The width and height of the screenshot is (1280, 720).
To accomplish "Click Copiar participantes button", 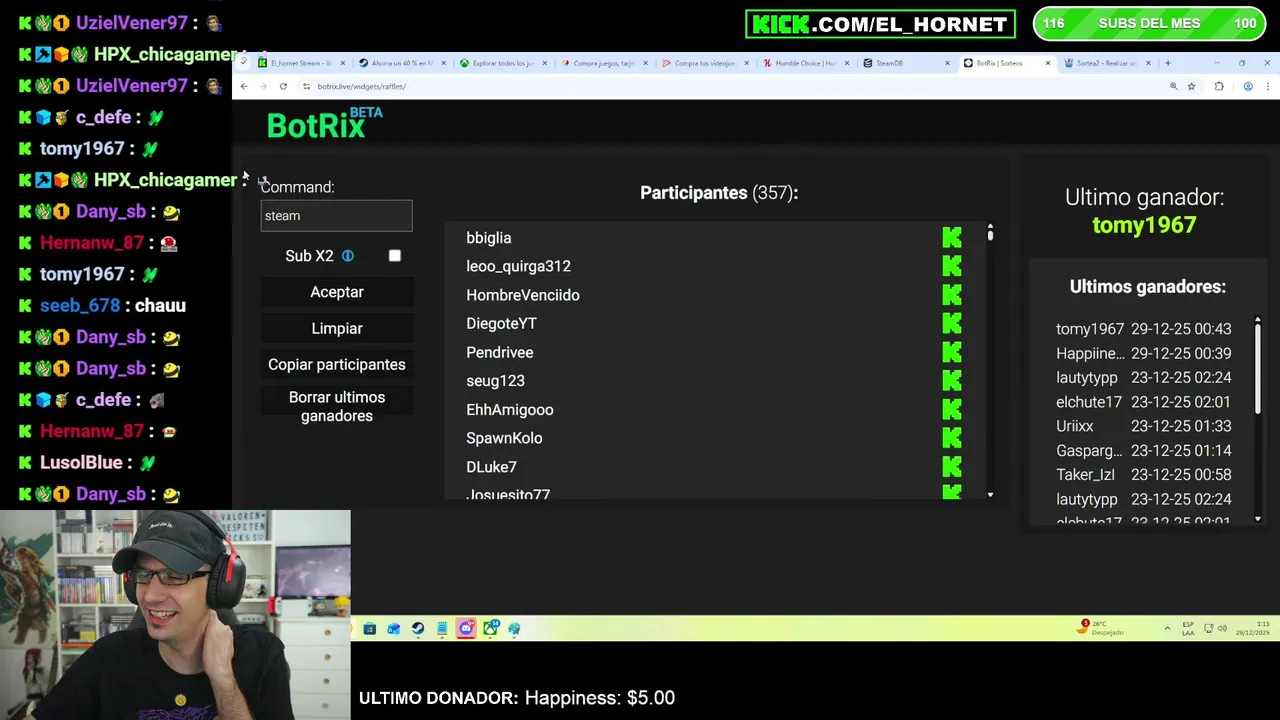I will tap(337, 365).
